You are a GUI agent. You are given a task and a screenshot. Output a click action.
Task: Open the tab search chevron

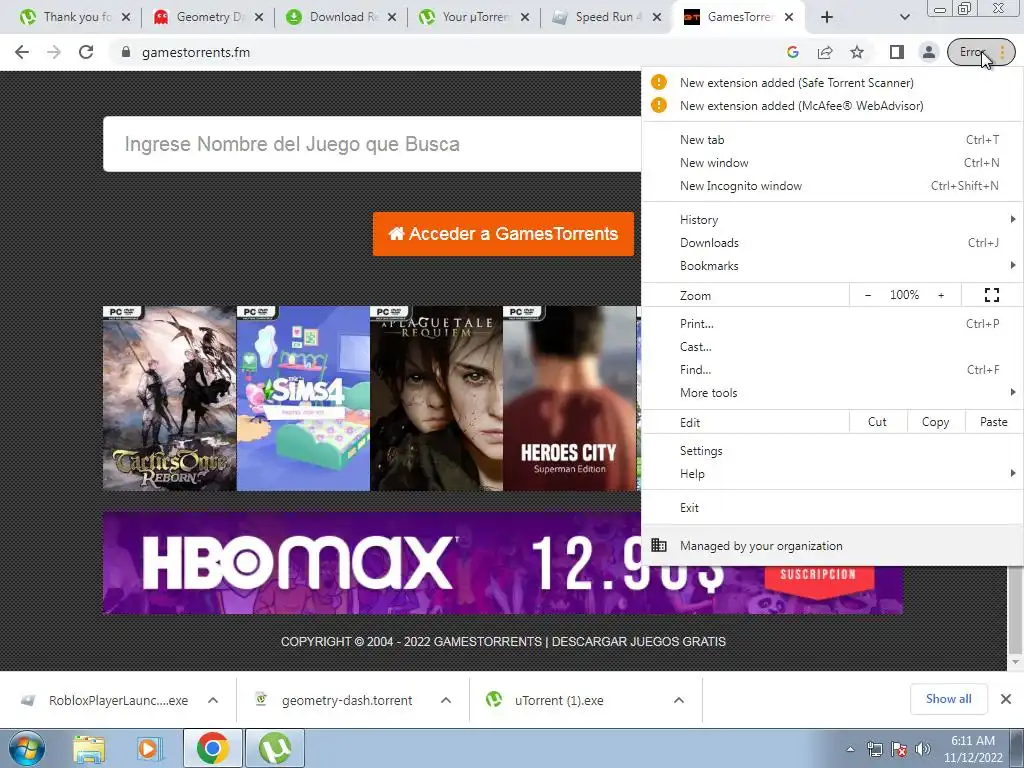coord(904,17)
